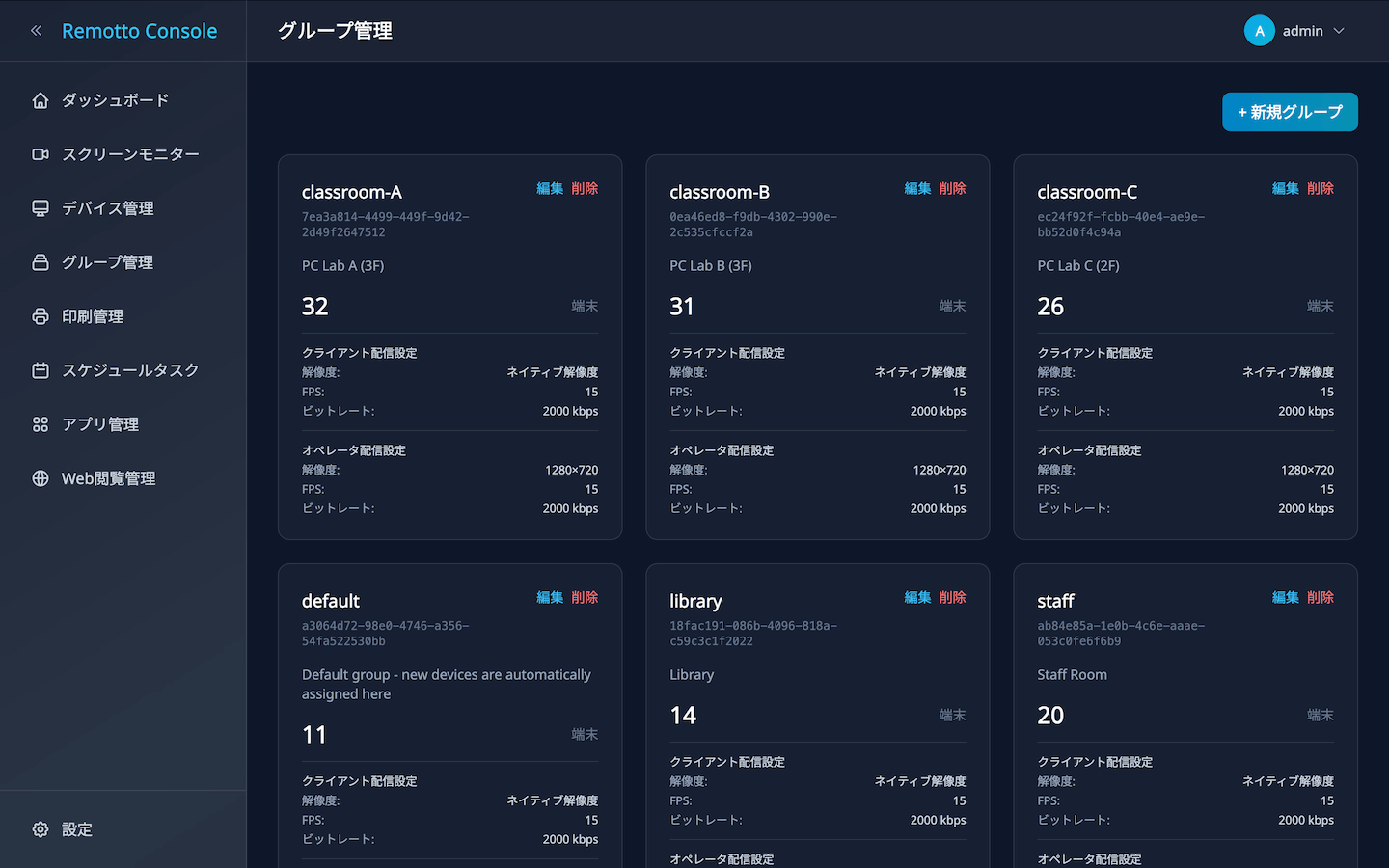Click the Schedule Task calendar icon
This screenshot has height=868, width=1389.
tap(41, 370)
